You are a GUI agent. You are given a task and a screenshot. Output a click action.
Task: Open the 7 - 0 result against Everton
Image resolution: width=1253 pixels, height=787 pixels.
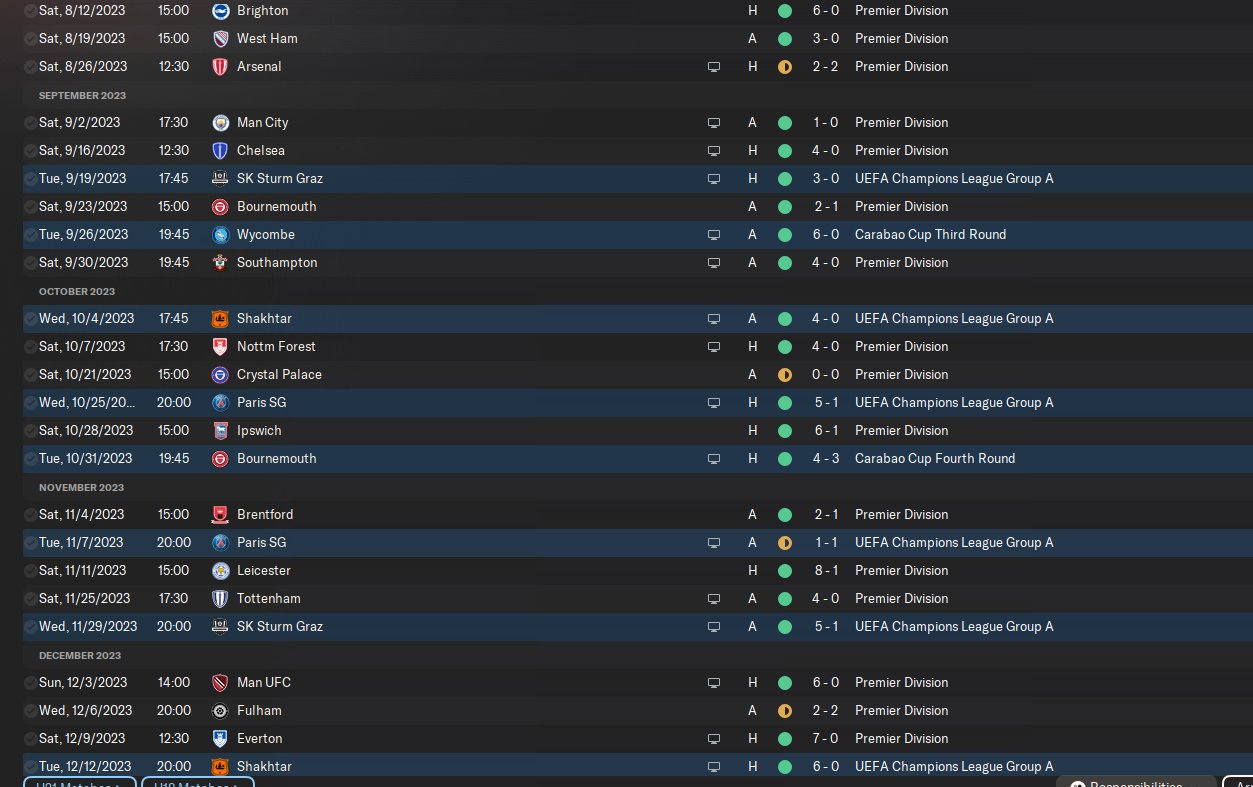(x=825, y=739)
